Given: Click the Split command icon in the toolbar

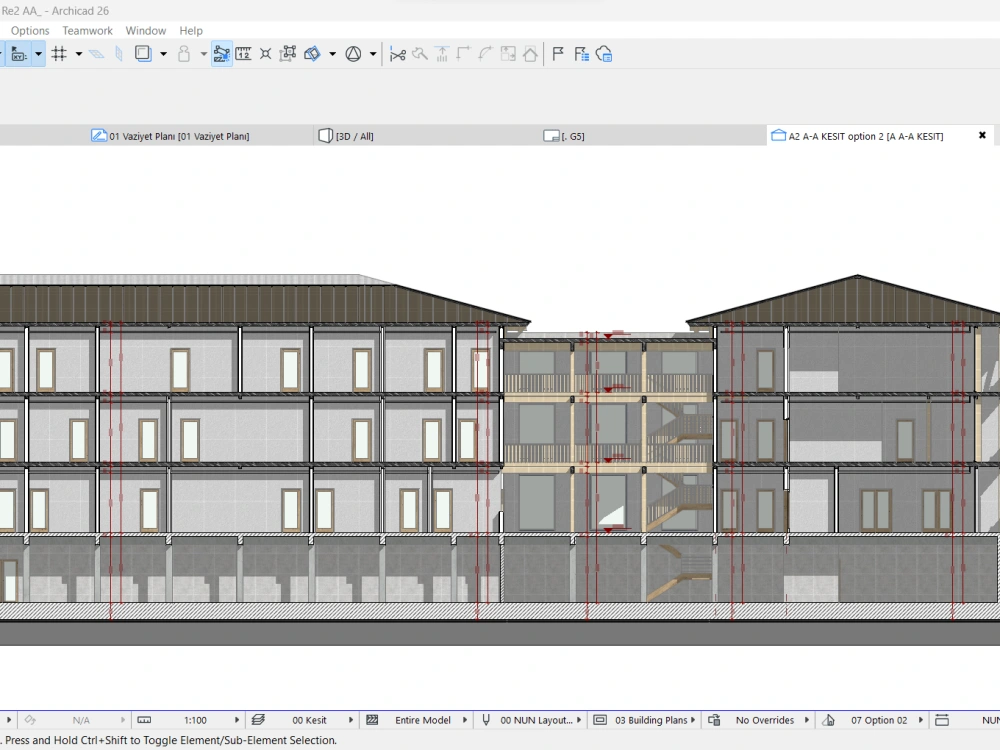Looking at the screenshot, I should (x=443, y=53).
